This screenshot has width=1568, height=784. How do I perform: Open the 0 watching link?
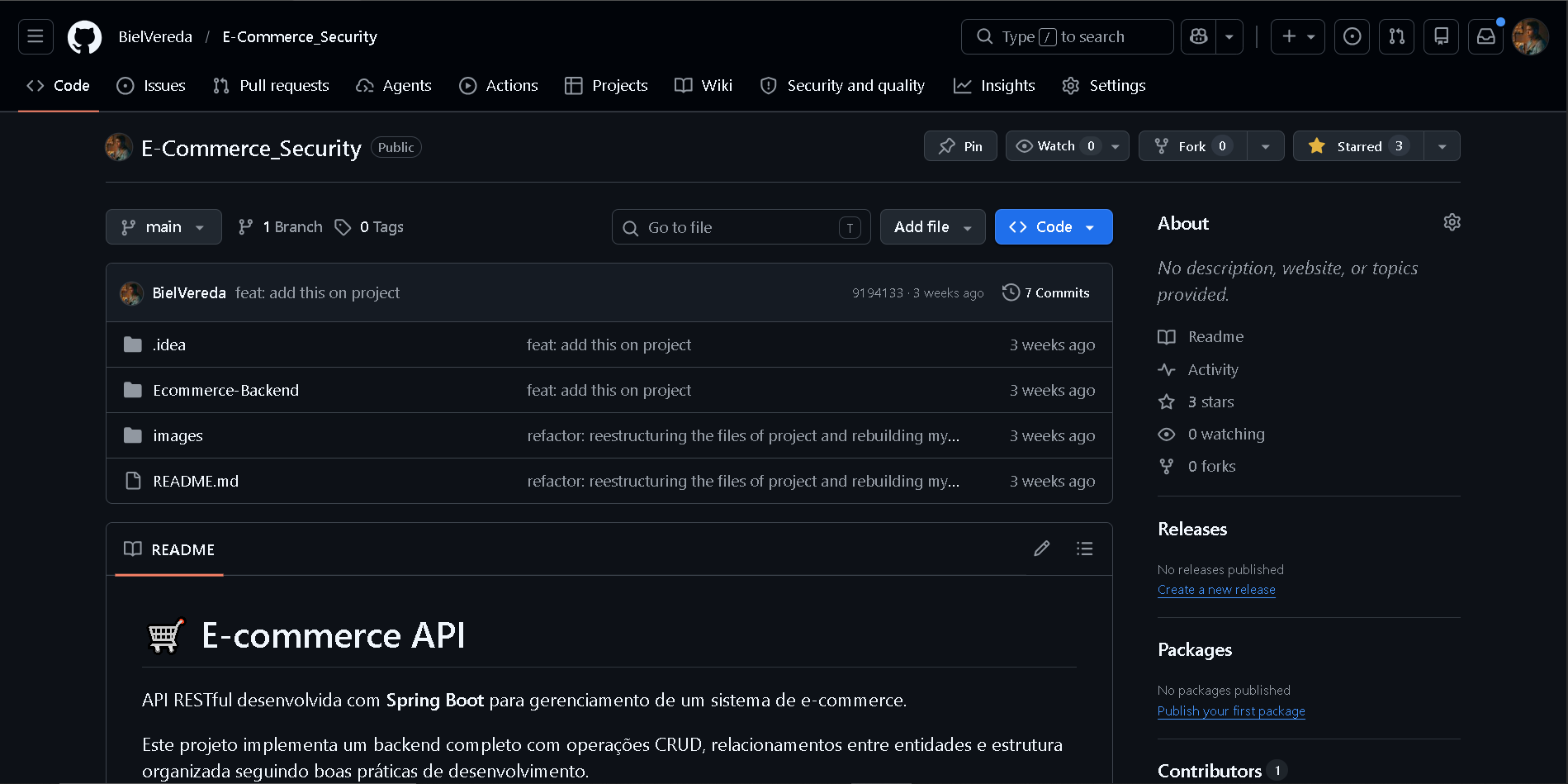(x=1211, y=434)
